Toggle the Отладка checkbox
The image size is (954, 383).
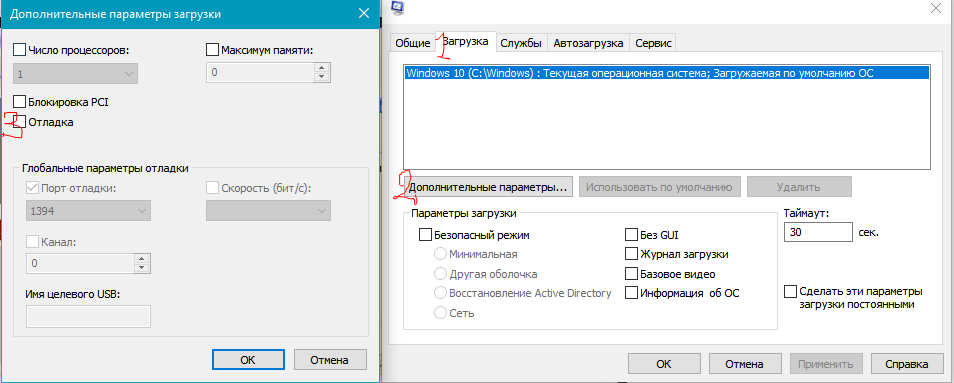click(x=19, y=122)
